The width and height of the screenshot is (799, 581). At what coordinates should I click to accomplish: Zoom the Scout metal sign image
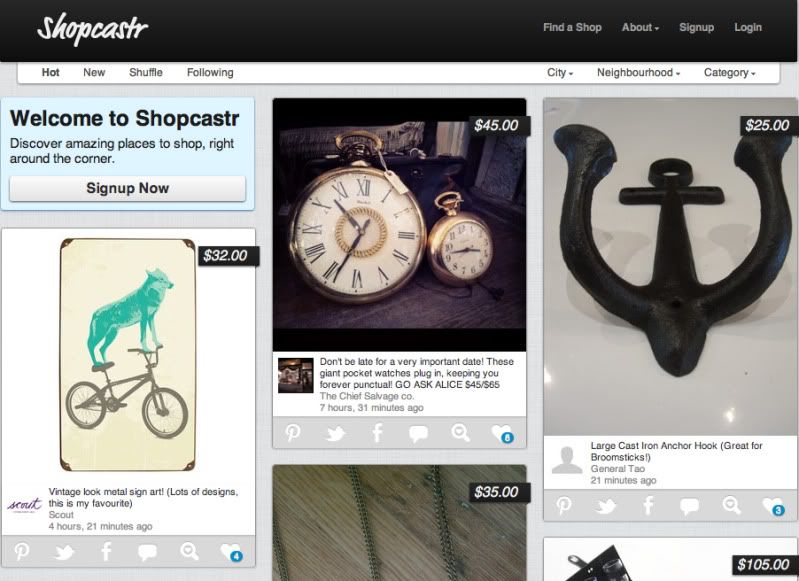click(x=189, y=551)
